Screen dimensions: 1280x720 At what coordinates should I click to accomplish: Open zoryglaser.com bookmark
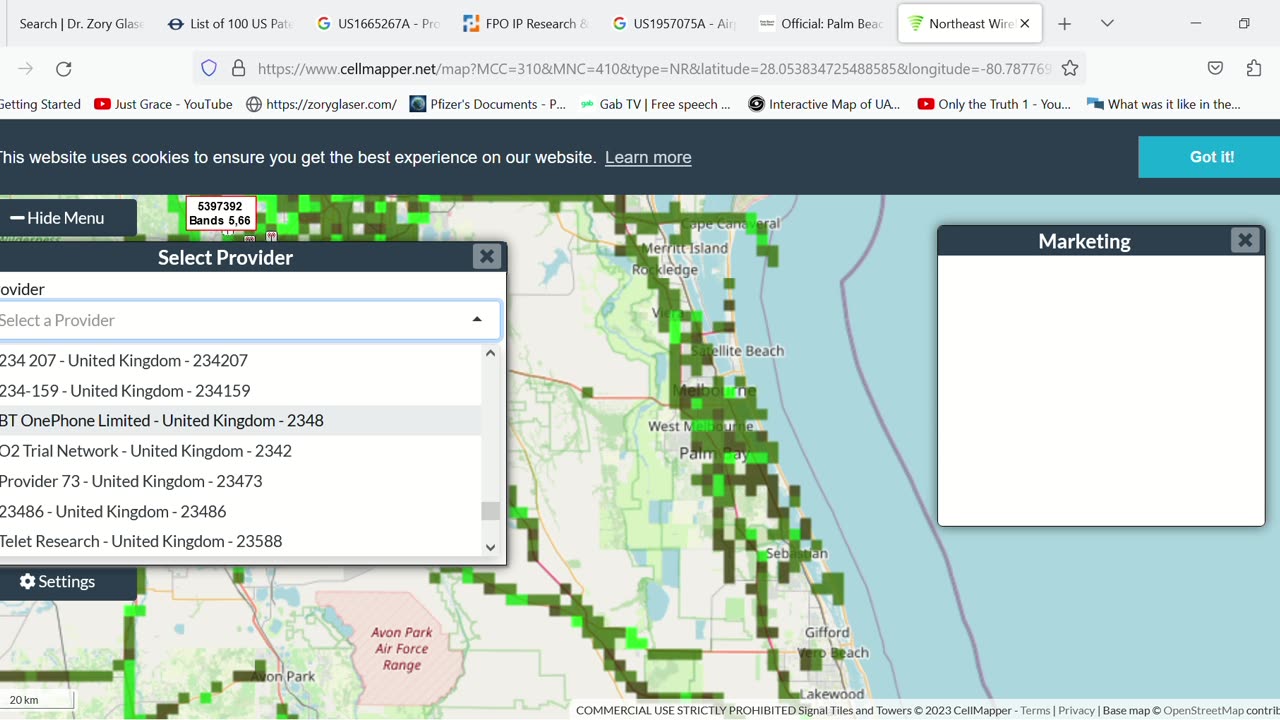(321, 104)
